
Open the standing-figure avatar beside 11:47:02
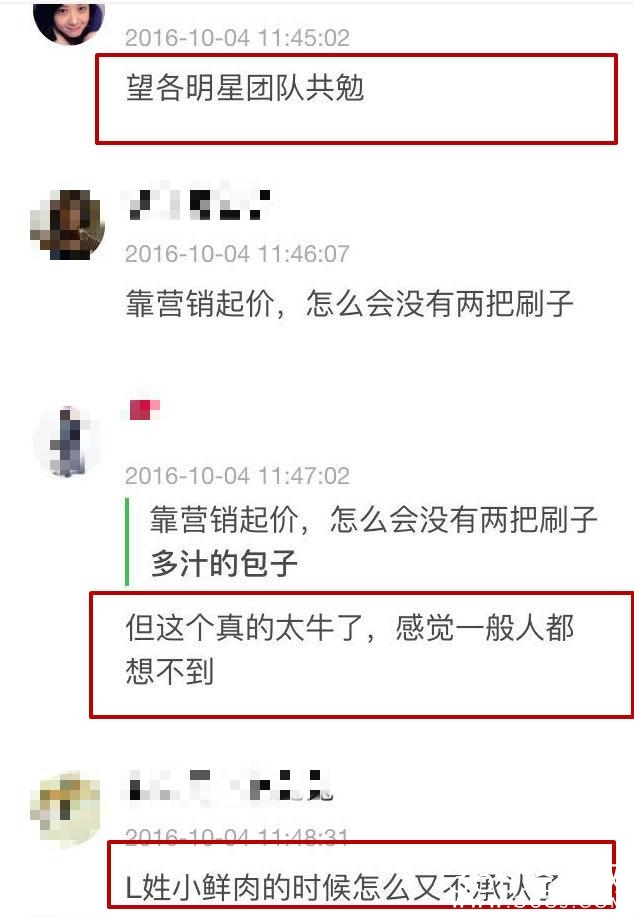(x=68, y=441)
